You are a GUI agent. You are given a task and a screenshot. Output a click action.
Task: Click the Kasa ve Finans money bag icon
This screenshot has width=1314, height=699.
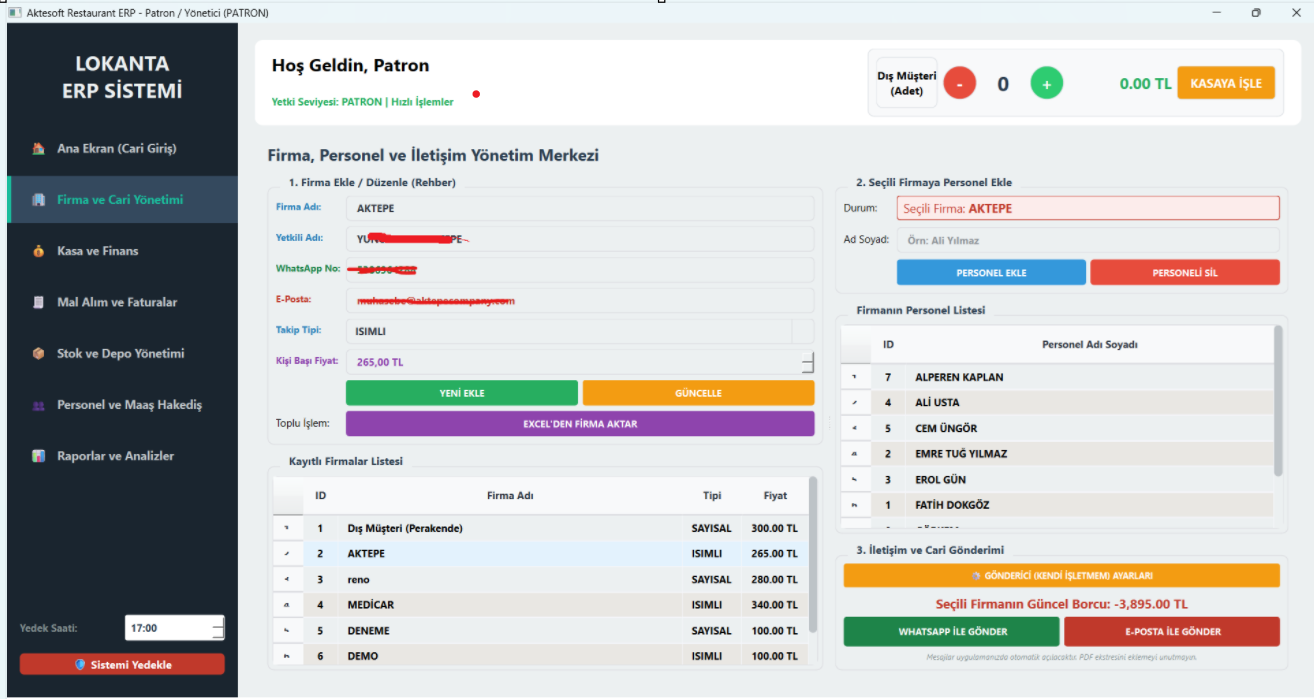coord(38,251)
